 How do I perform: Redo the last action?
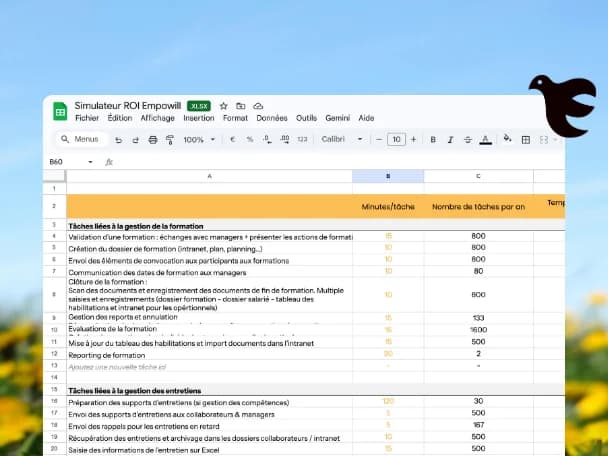point(135,140)
